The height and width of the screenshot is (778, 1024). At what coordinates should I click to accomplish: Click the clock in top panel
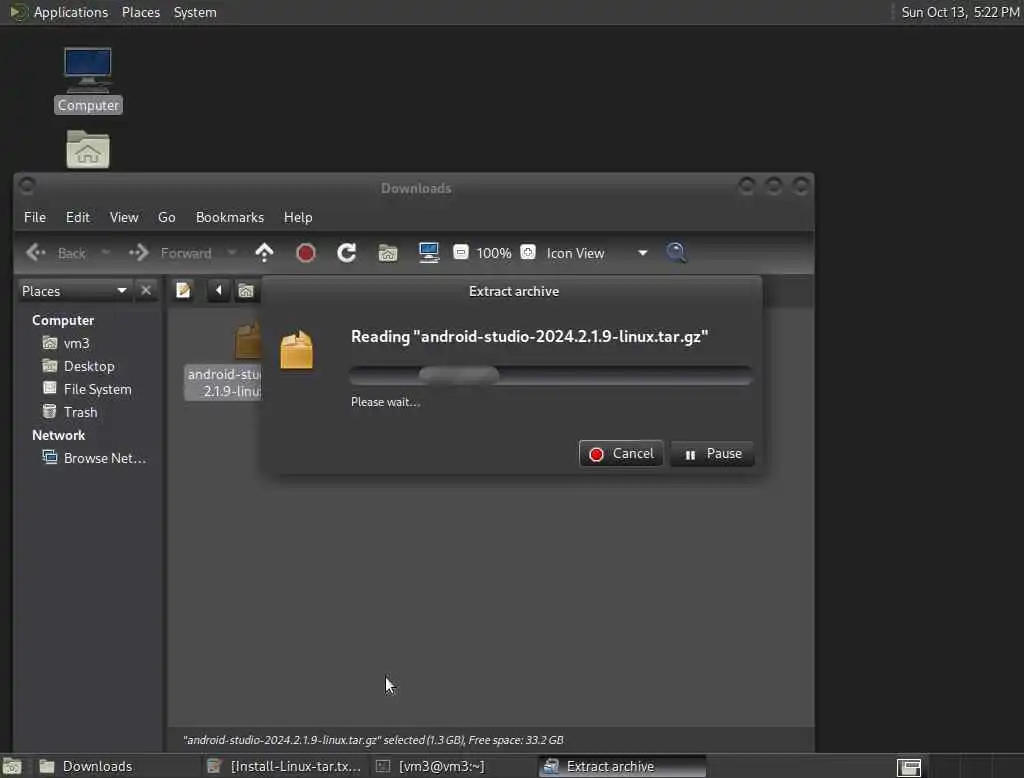tap(960, 12)
